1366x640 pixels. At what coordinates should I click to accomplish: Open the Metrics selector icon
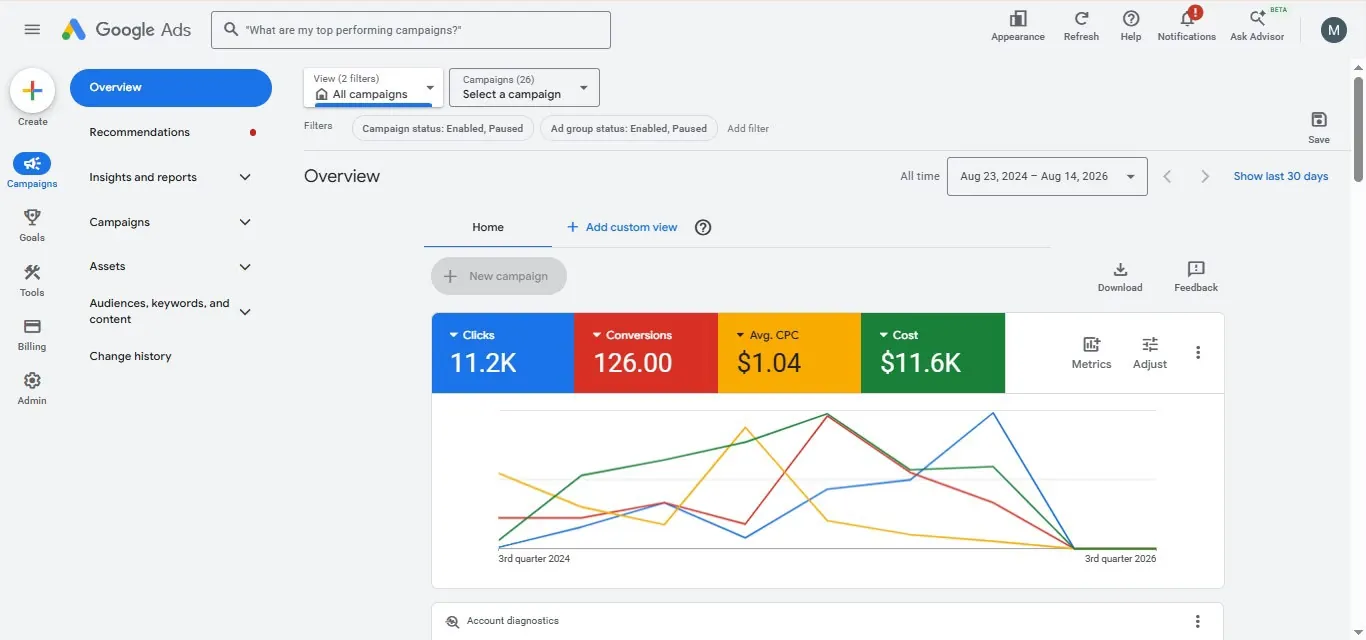point(1091,352)
